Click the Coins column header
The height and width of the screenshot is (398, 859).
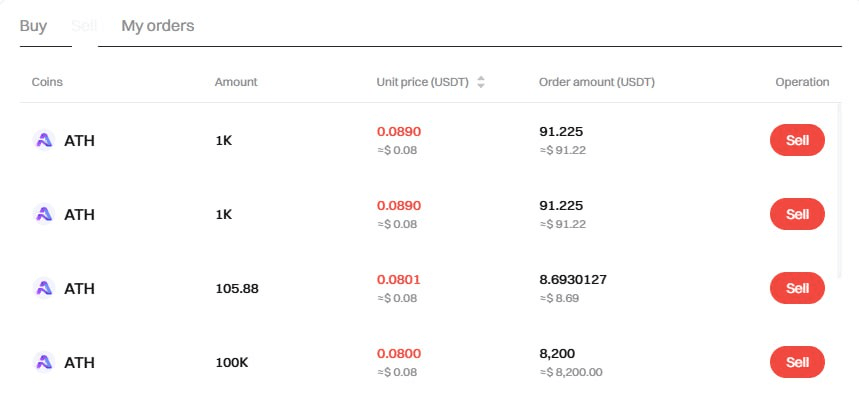[x=47, y=82]
